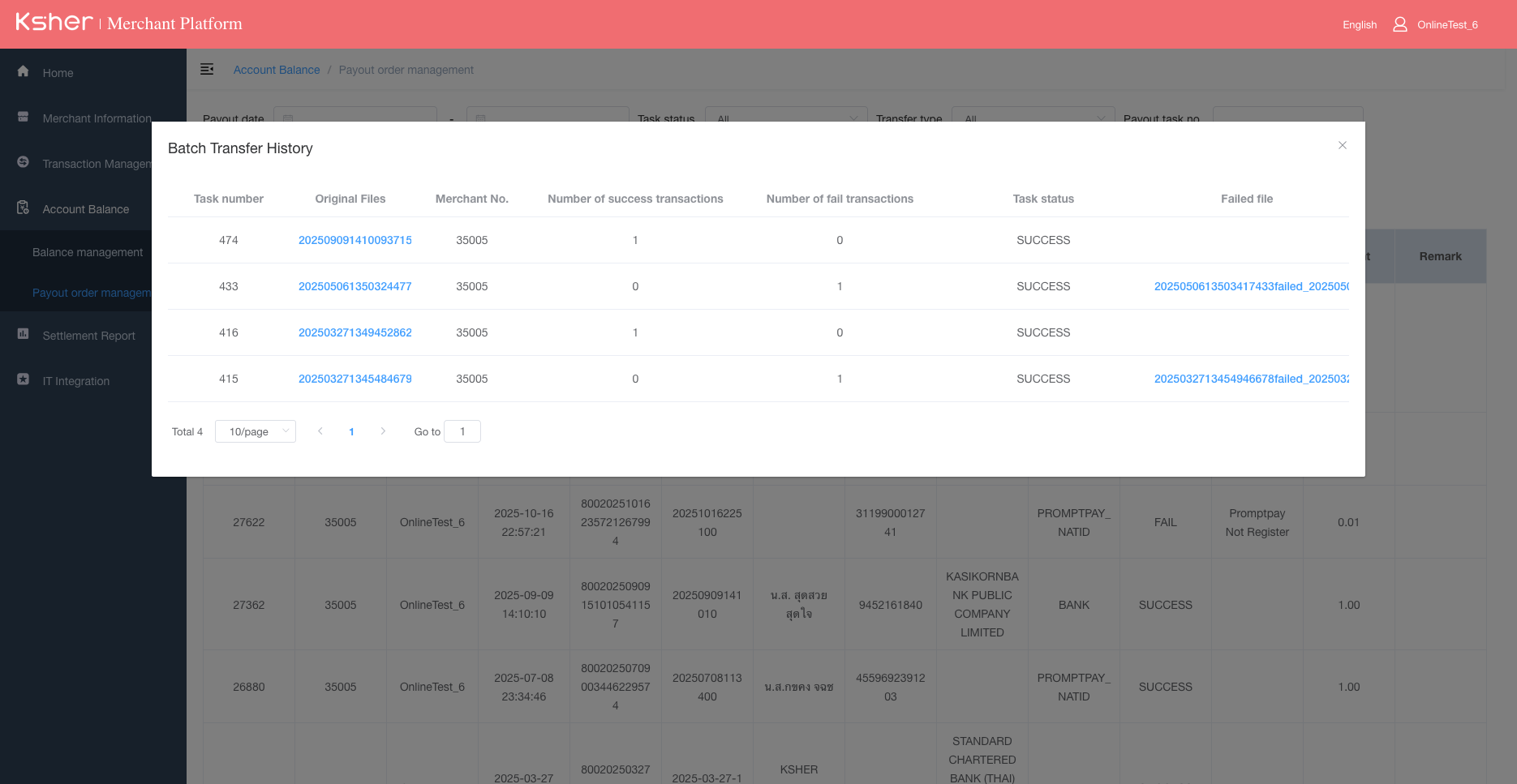The image size is (1517, 784).
Task: Click the Go to page input field
Action: [x=462, y=431]
